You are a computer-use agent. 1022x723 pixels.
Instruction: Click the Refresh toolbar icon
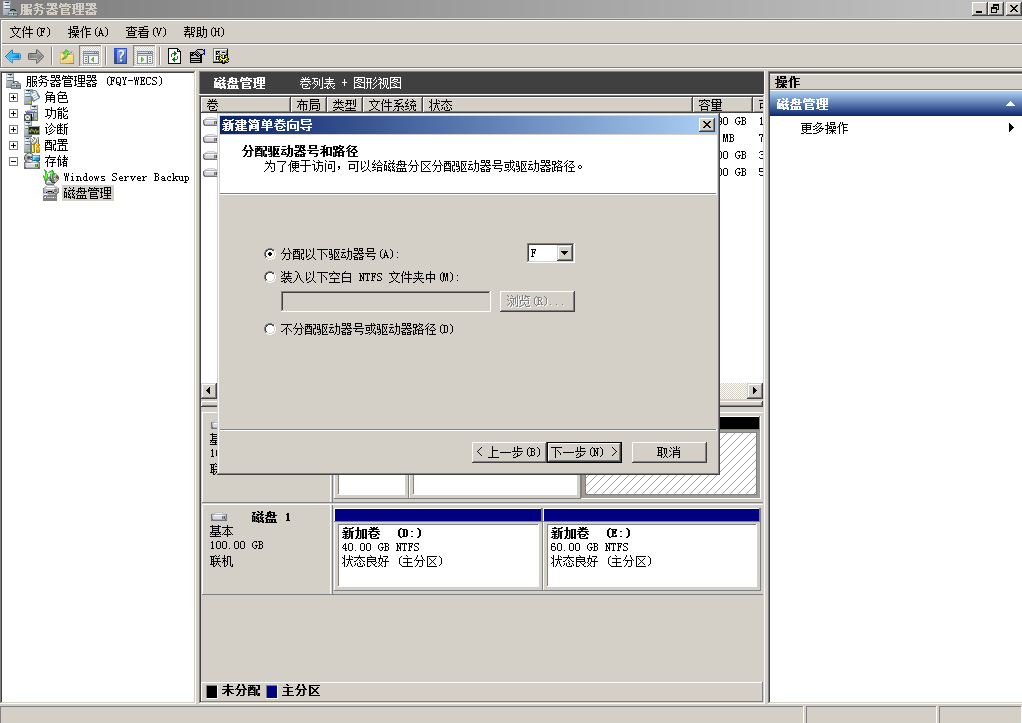[174, 57]
